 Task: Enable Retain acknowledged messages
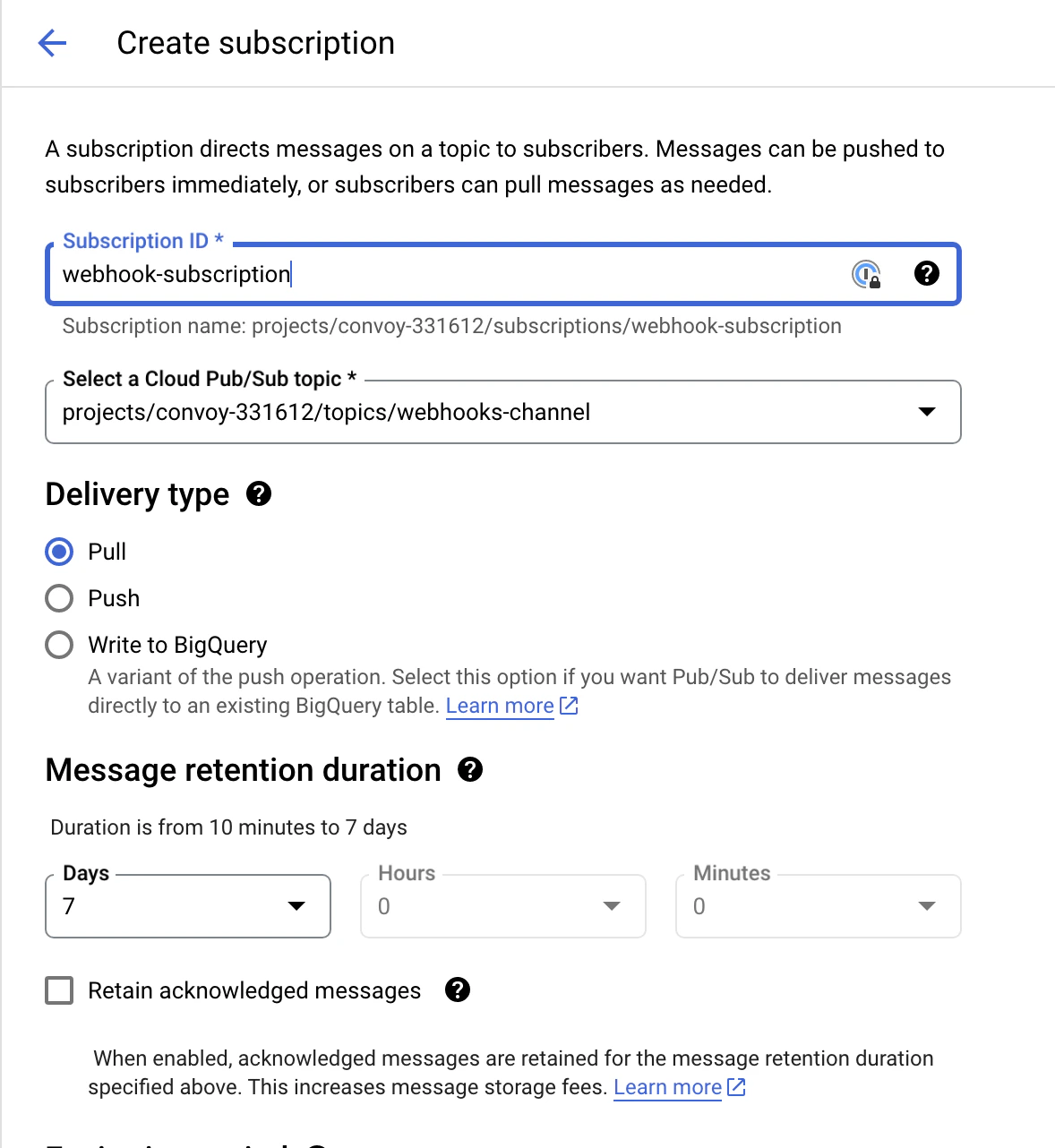[58, 990]
